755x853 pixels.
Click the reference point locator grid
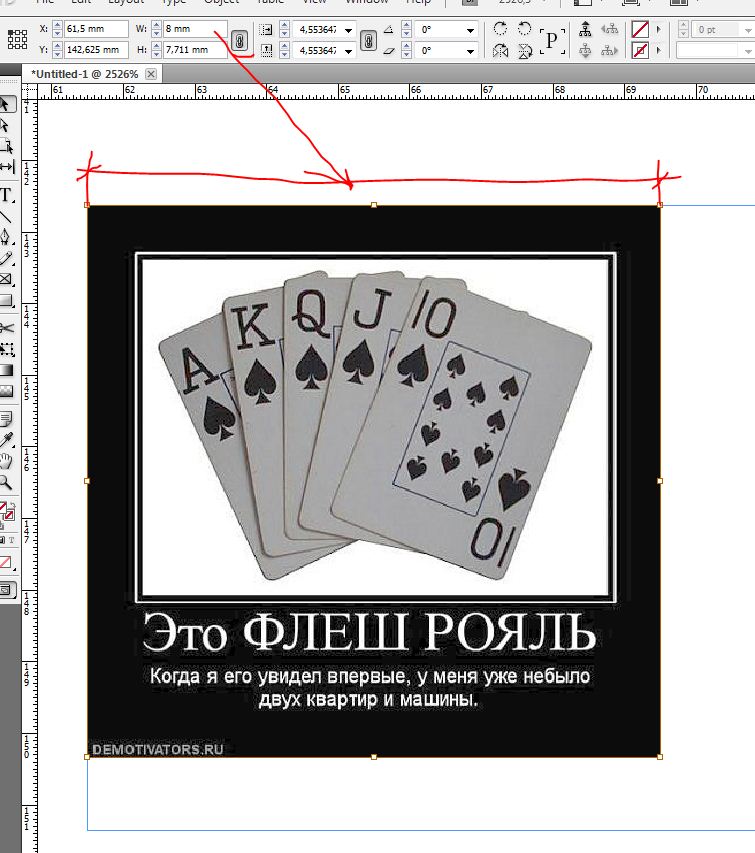point(17,39)
